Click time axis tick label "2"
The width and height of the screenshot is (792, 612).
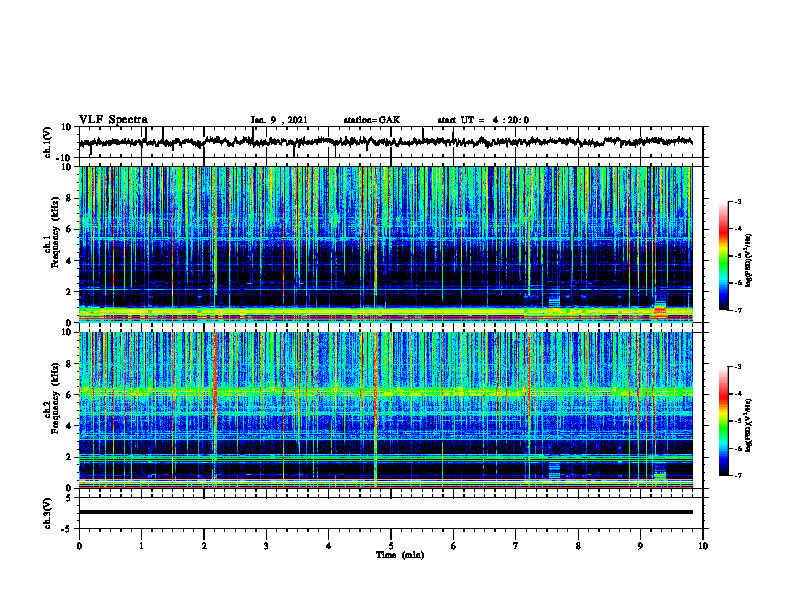pyautogui.click(x=204, y=546)
